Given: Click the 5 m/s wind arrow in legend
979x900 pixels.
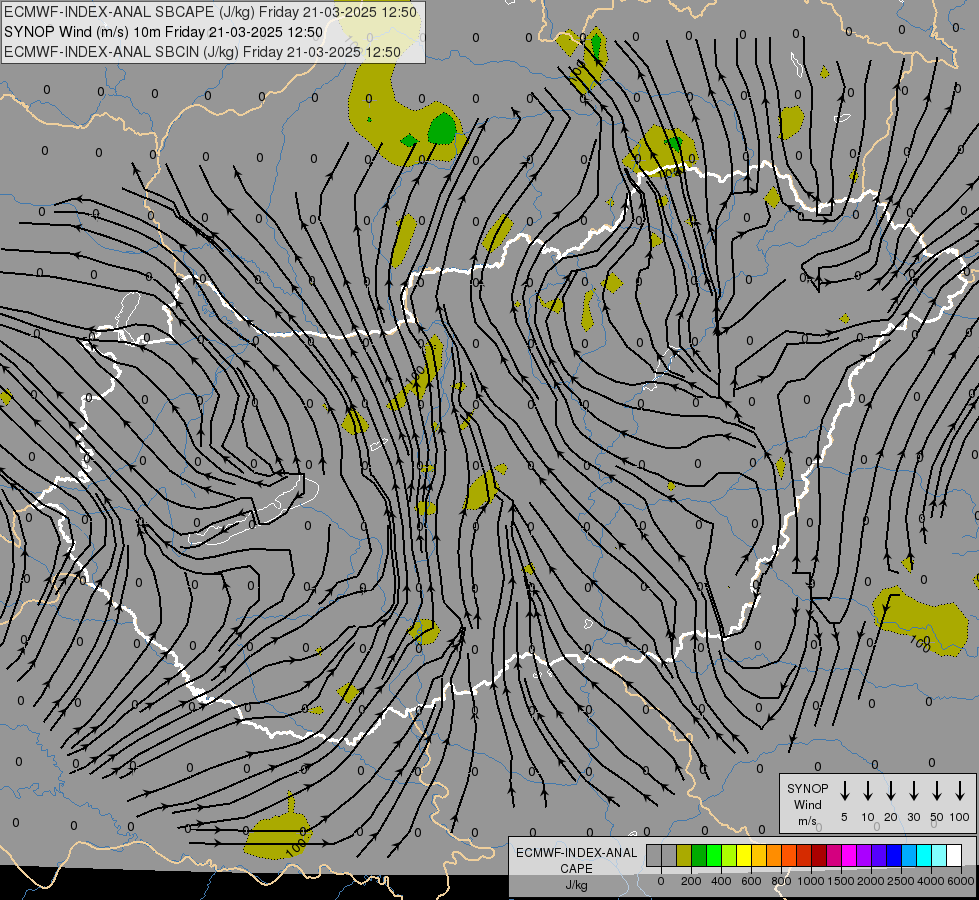Looking at the screenshot, I should (844, 790).
